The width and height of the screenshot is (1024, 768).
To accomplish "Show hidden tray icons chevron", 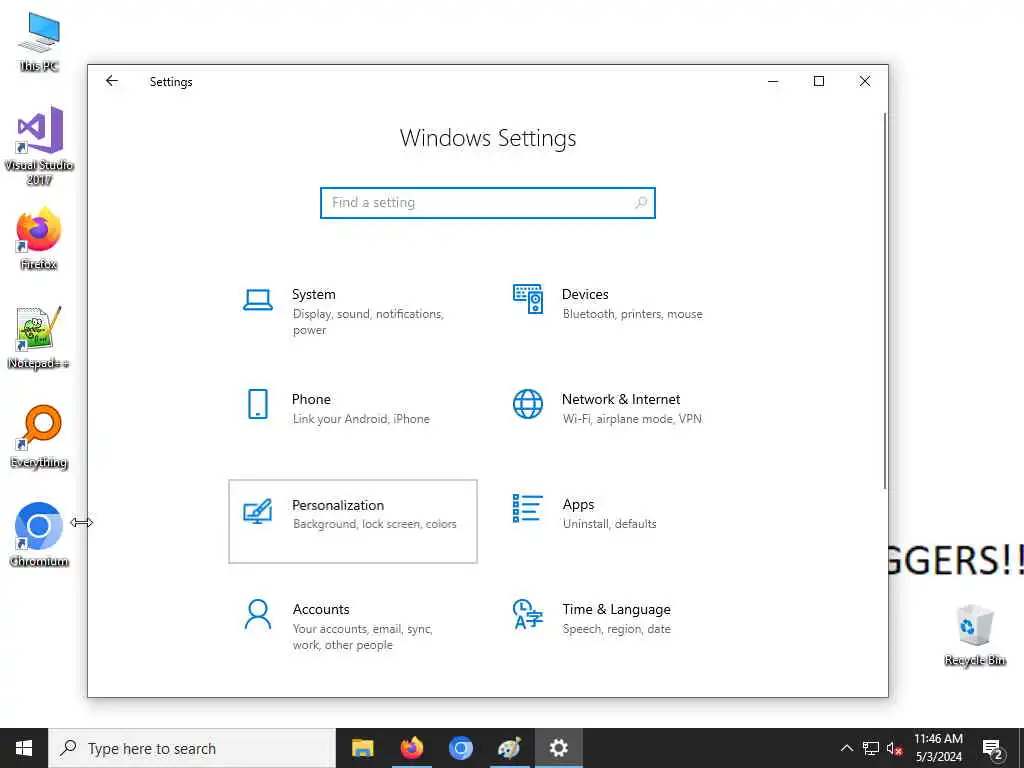I will click(x=846, y=748).
